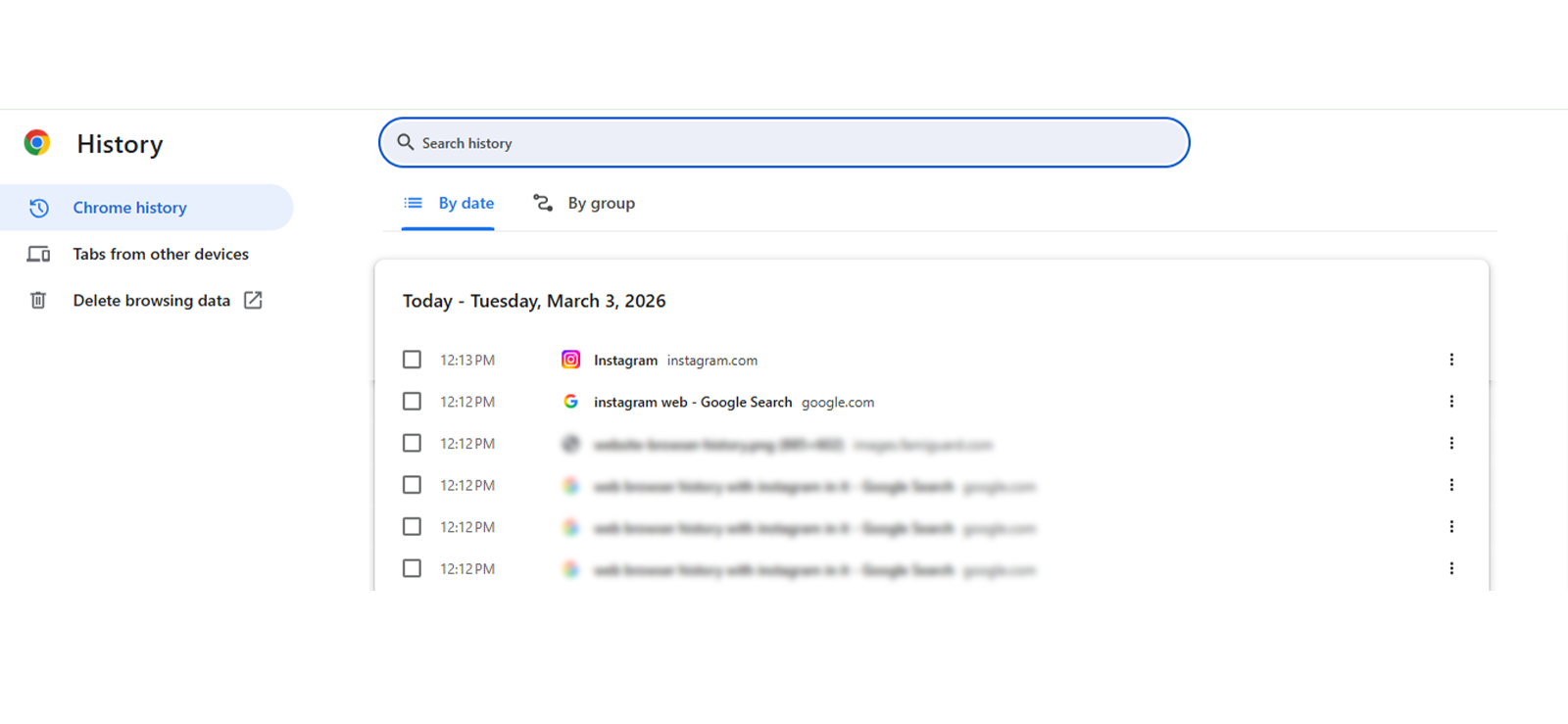Image resolution: width=1568 pixels, height=724 pixels.
Task: Open the three-dot menu for Instagram entry
Action: tap(1451, 360)
